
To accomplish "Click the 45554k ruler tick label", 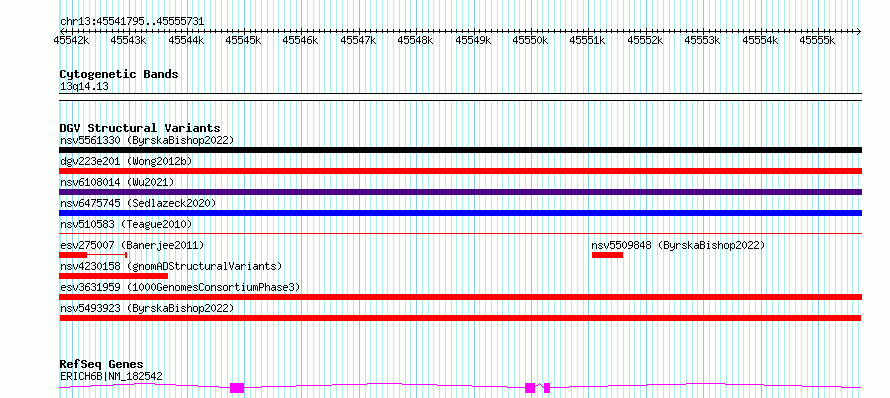I will click(x=761, y=40).
